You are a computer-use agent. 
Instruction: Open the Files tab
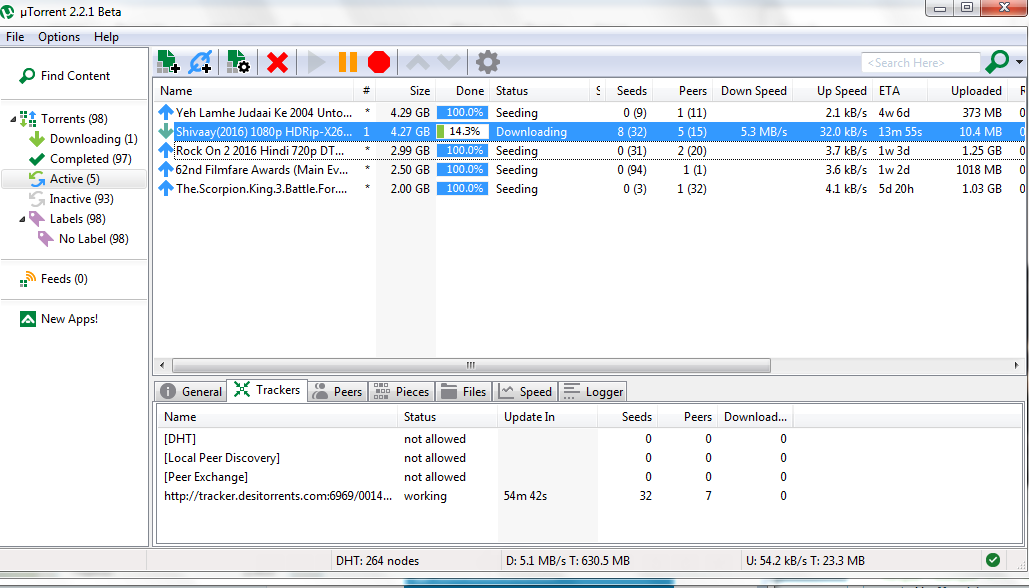pos(464,391)
